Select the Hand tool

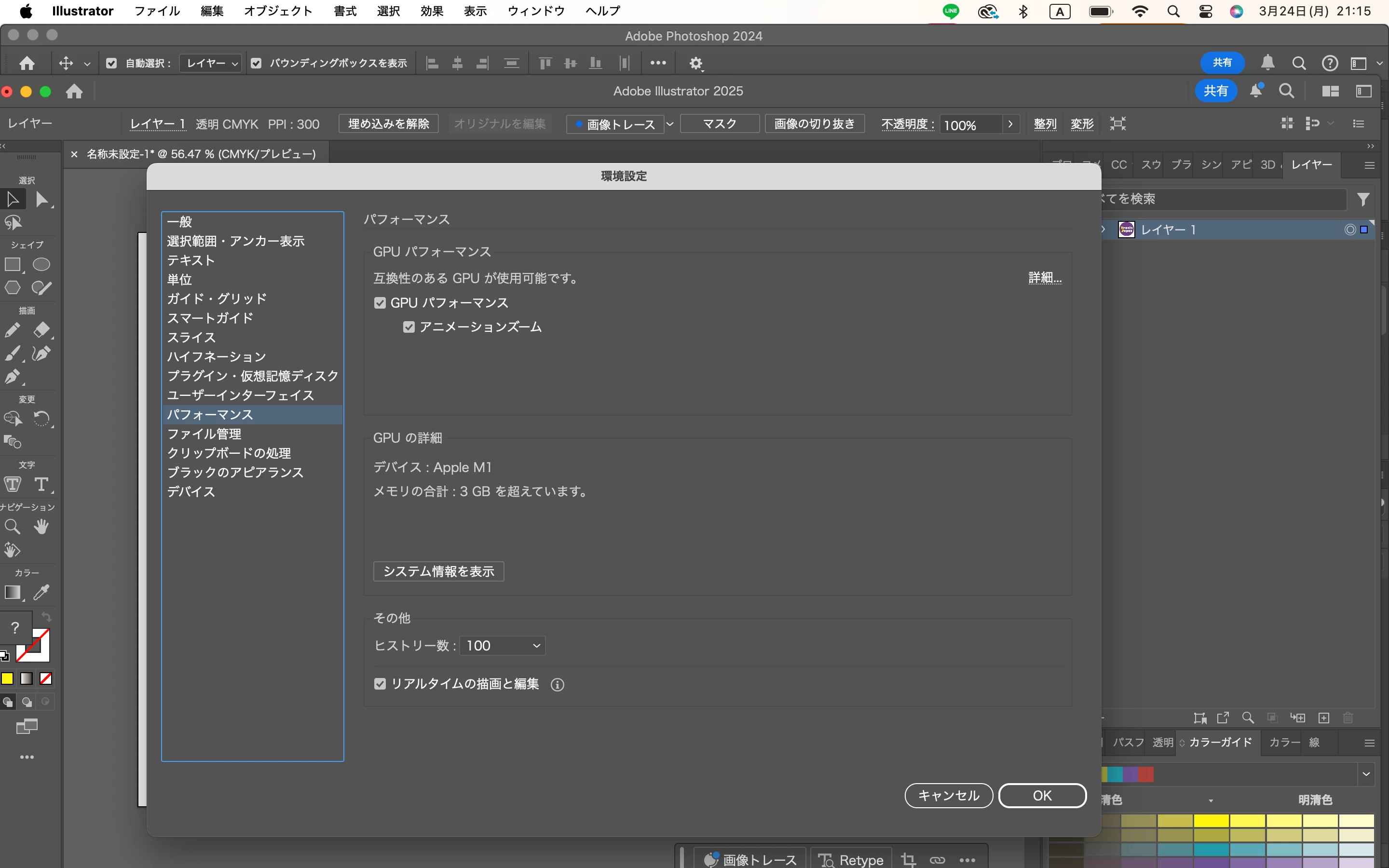(x=41, y=527)
